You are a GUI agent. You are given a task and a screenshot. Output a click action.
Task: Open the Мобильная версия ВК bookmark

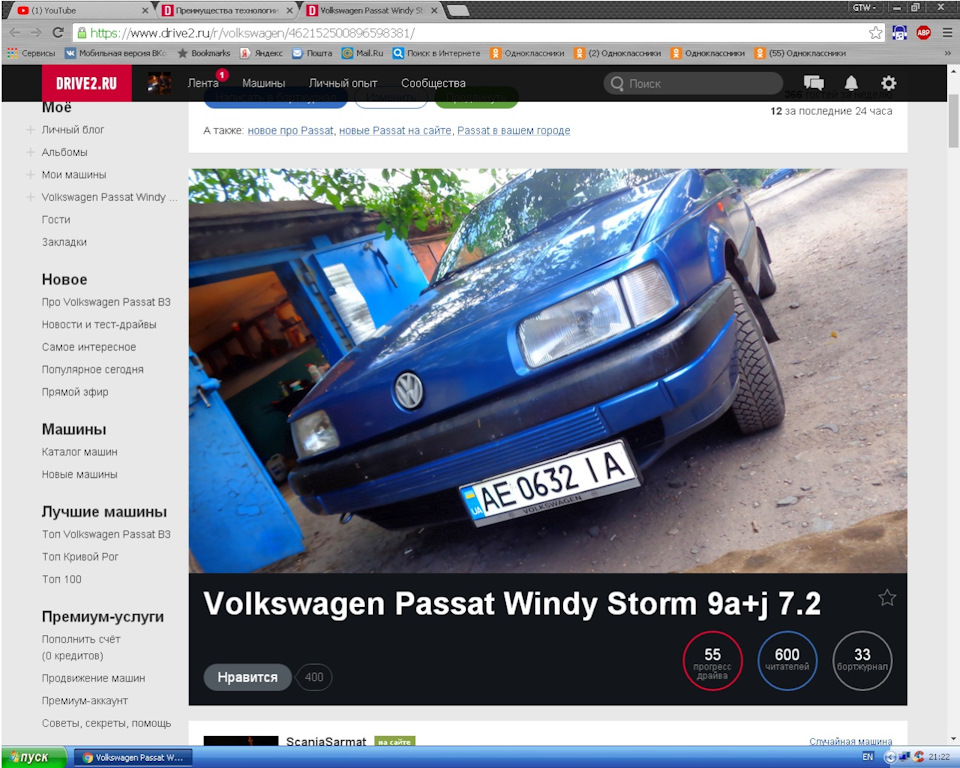(x=116, y=53)
